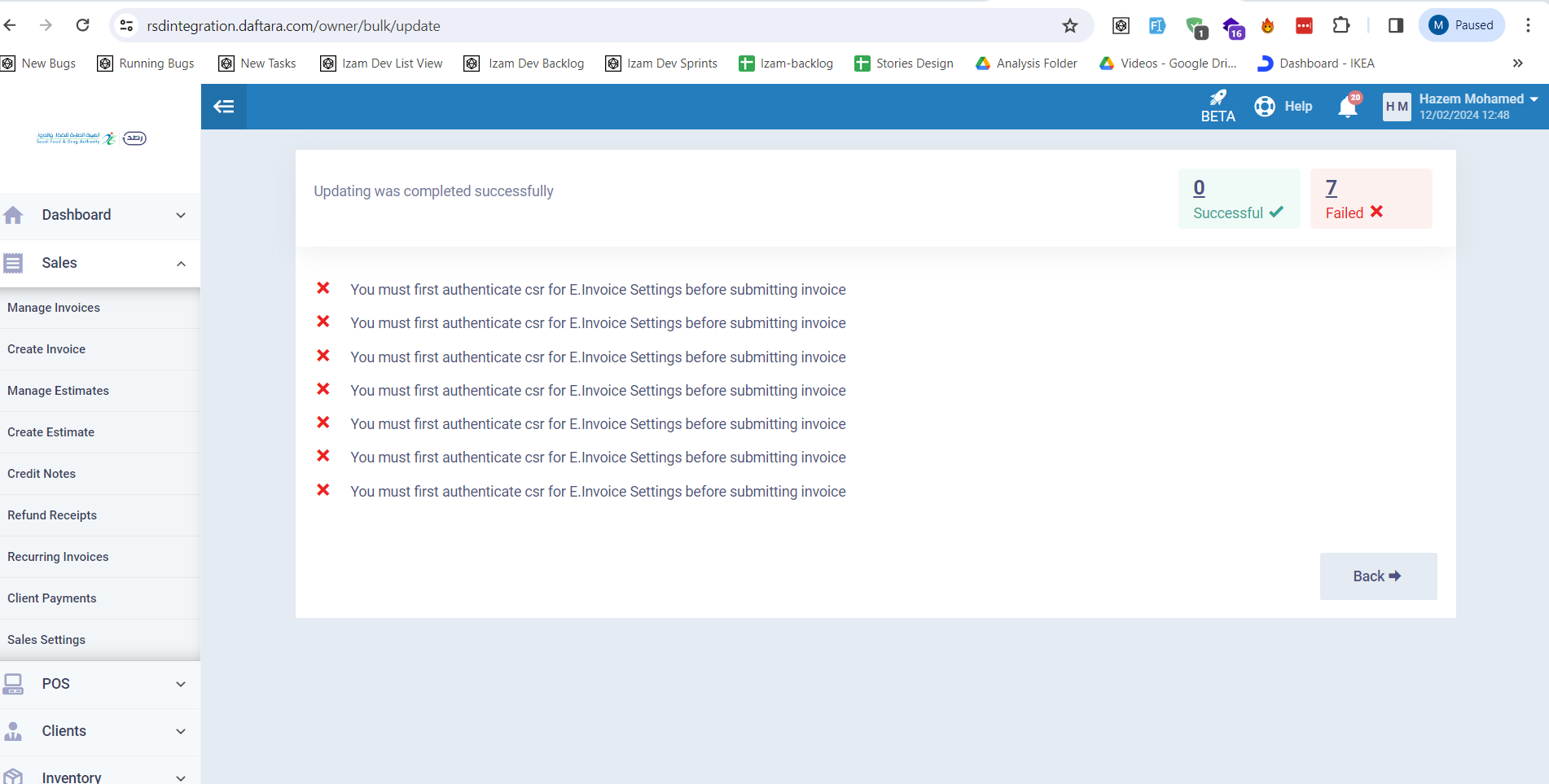Toggle the browser side panel
The height and width of the screenshot is (784, 1549).
coord(1395,25)
